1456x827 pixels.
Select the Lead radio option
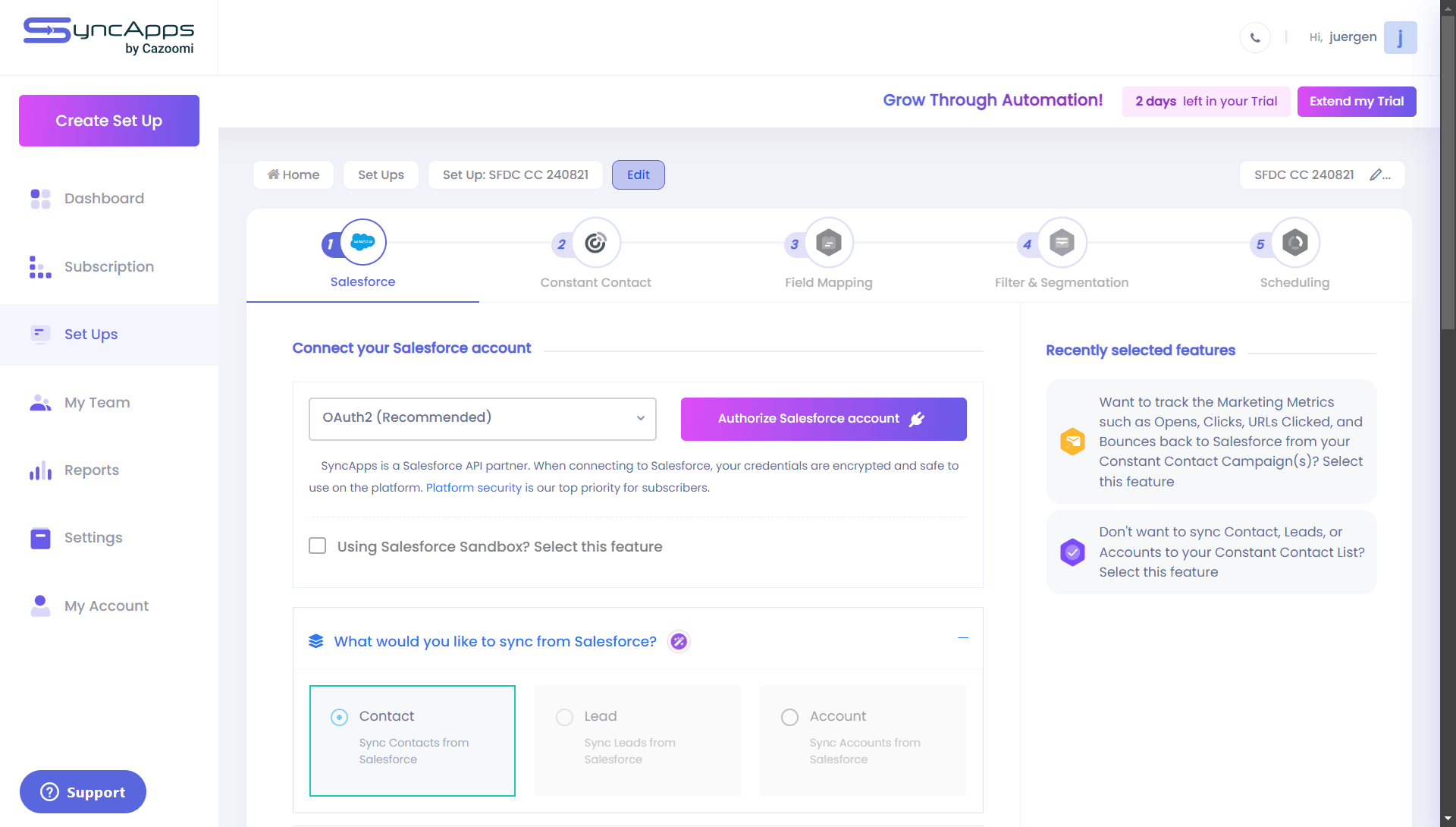click(565, 717)
